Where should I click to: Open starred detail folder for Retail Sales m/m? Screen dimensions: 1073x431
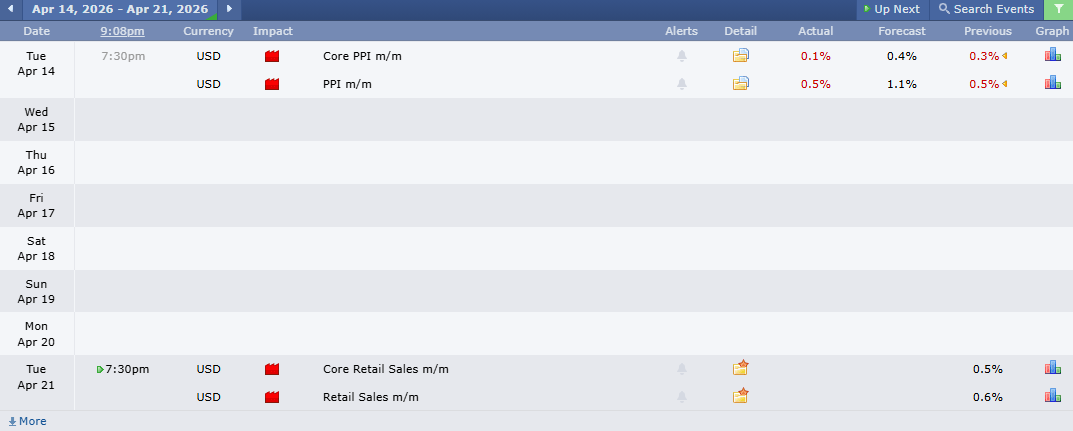tap(741, 397)
